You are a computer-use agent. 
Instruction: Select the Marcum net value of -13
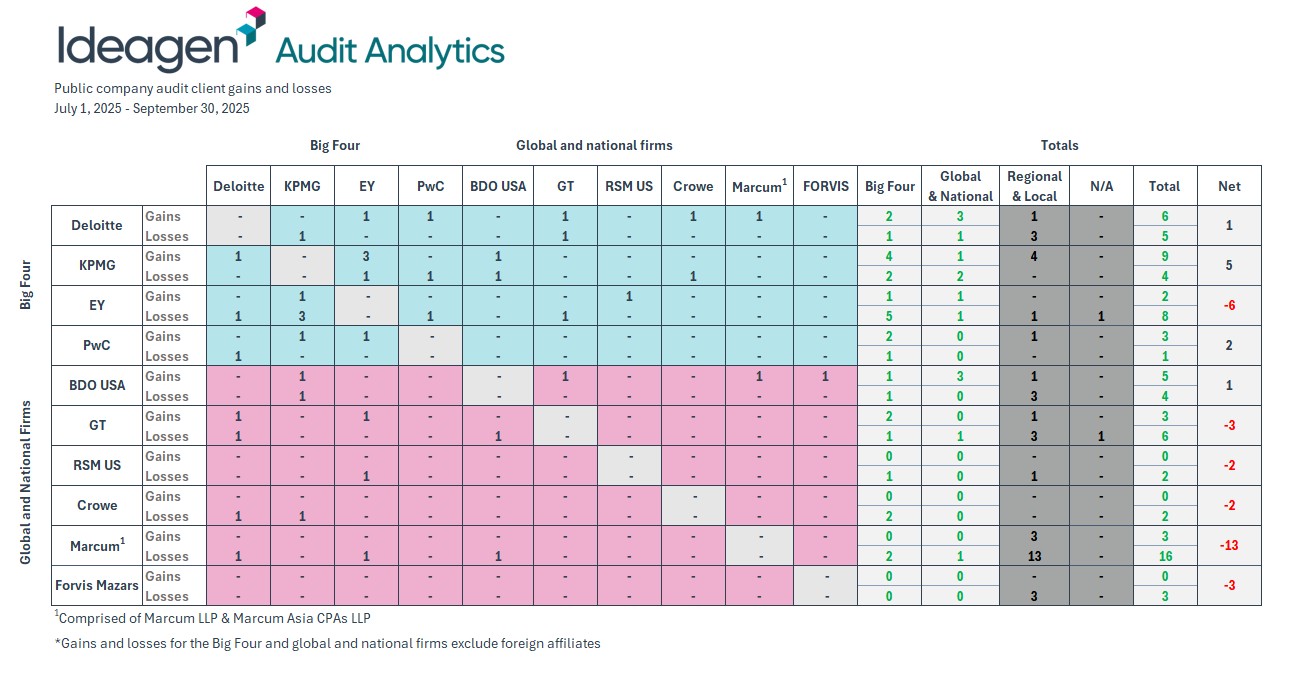[x=1229, y=546]
